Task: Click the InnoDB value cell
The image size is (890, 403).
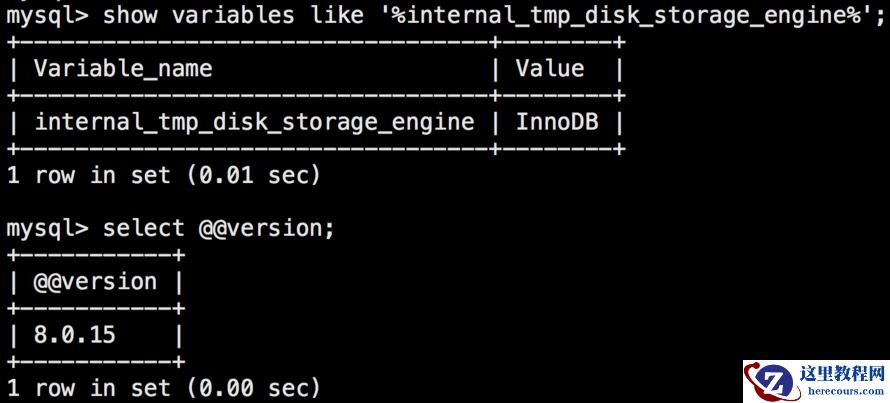Action: [555, 122]
